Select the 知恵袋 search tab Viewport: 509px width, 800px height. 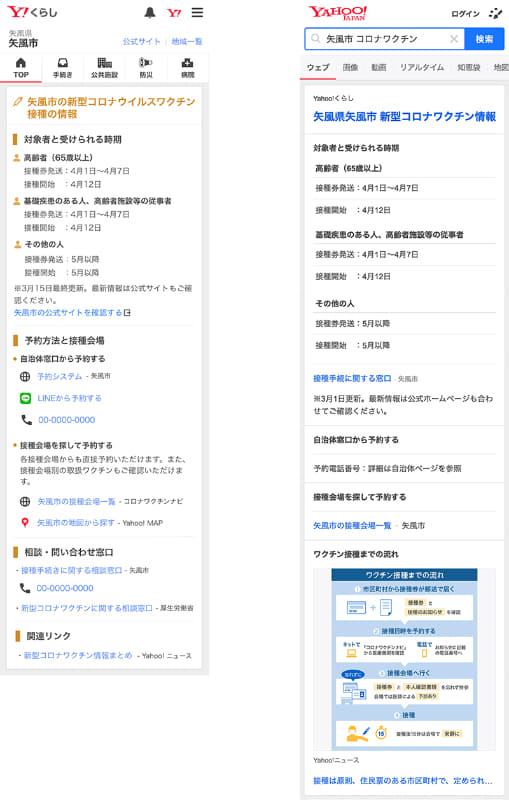[x=469, y=67]
